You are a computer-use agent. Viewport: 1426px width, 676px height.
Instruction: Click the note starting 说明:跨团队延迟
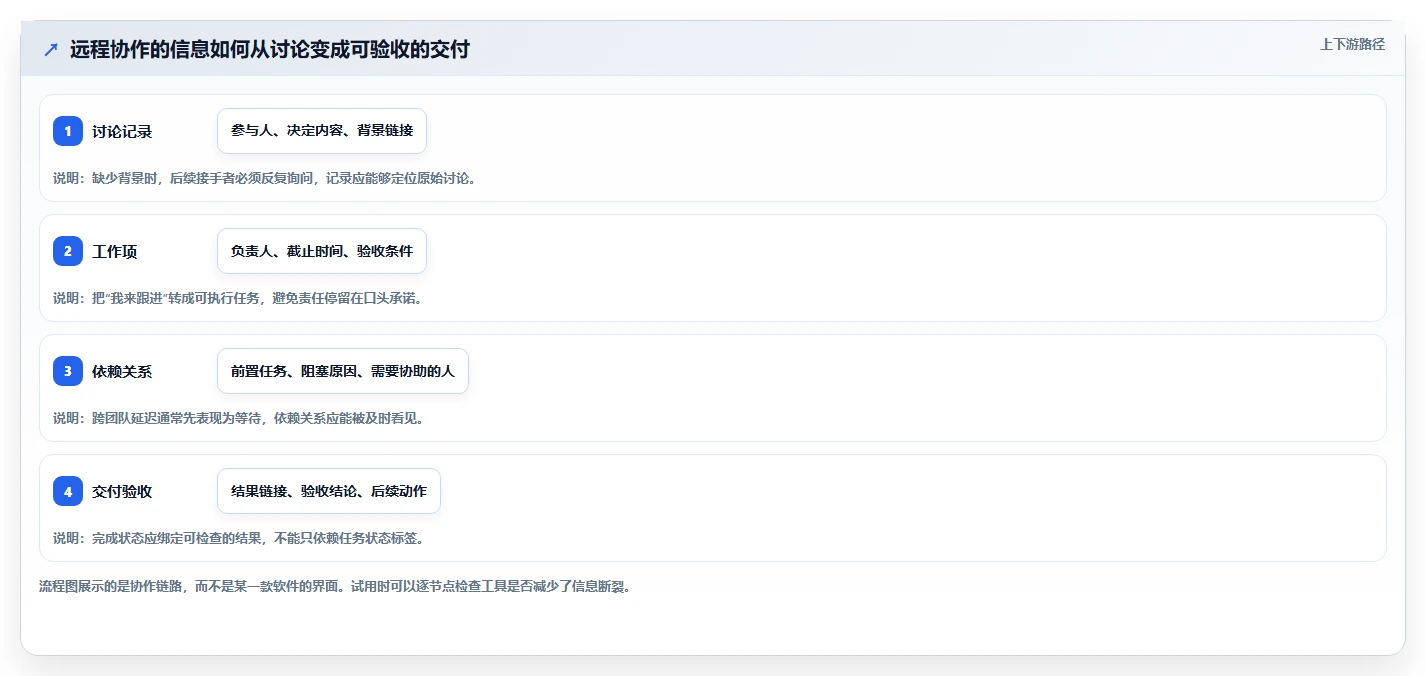[x=239, y=418]
